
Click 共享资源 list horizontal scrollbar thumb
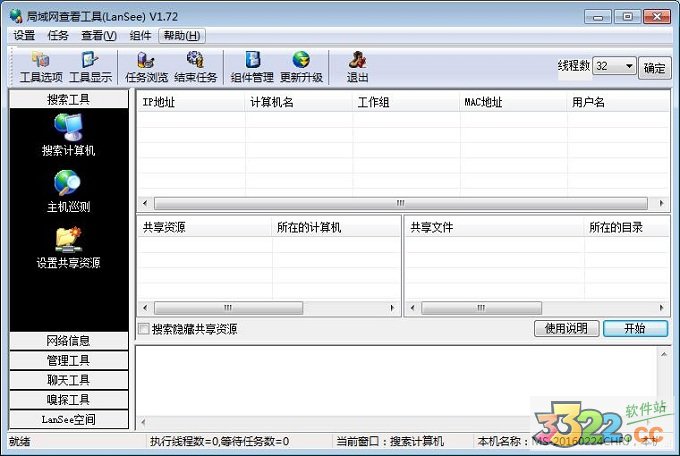(x=229, y=308)
